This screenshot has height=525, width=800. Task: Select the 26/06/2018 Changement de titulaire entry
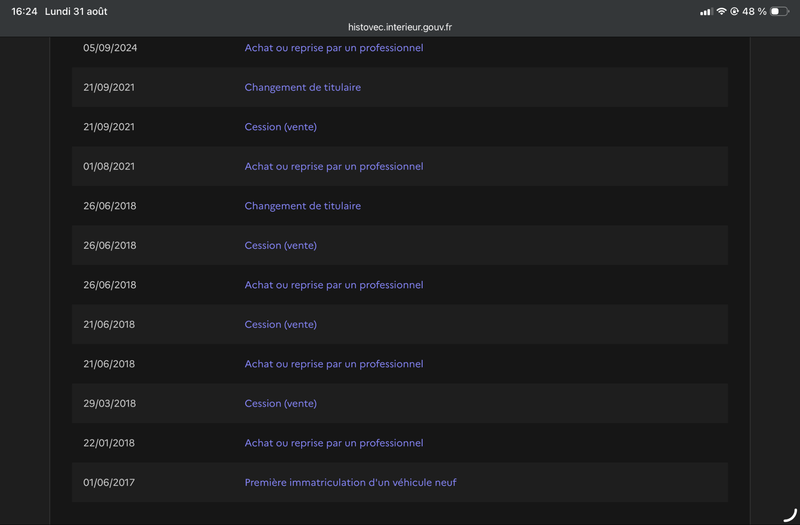point(303,206)
